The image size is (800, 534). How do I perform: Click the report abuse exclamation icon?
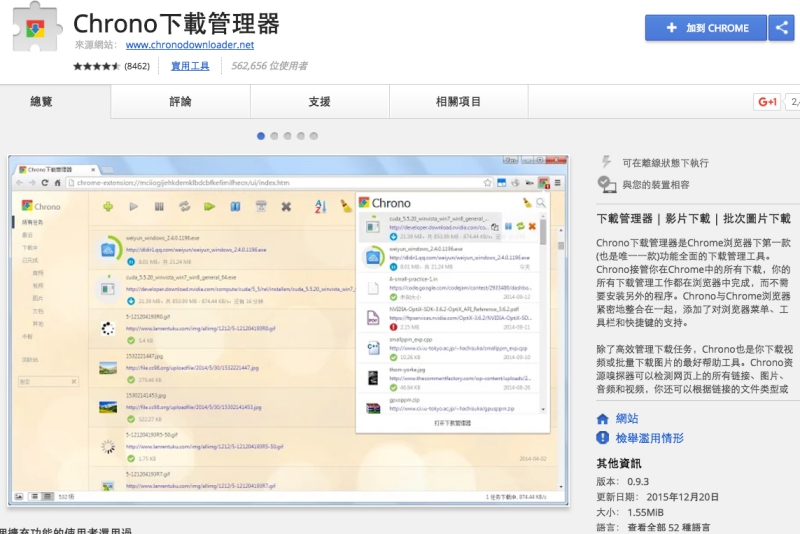603,438
